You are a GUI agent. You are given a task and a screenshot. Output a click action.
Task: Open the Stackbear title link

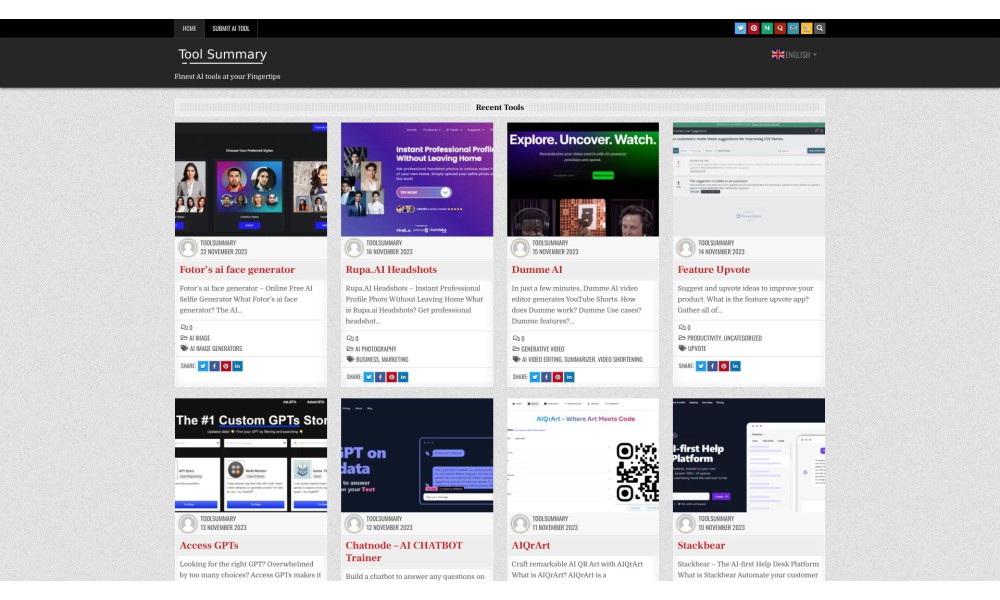(x=701, y=546)
